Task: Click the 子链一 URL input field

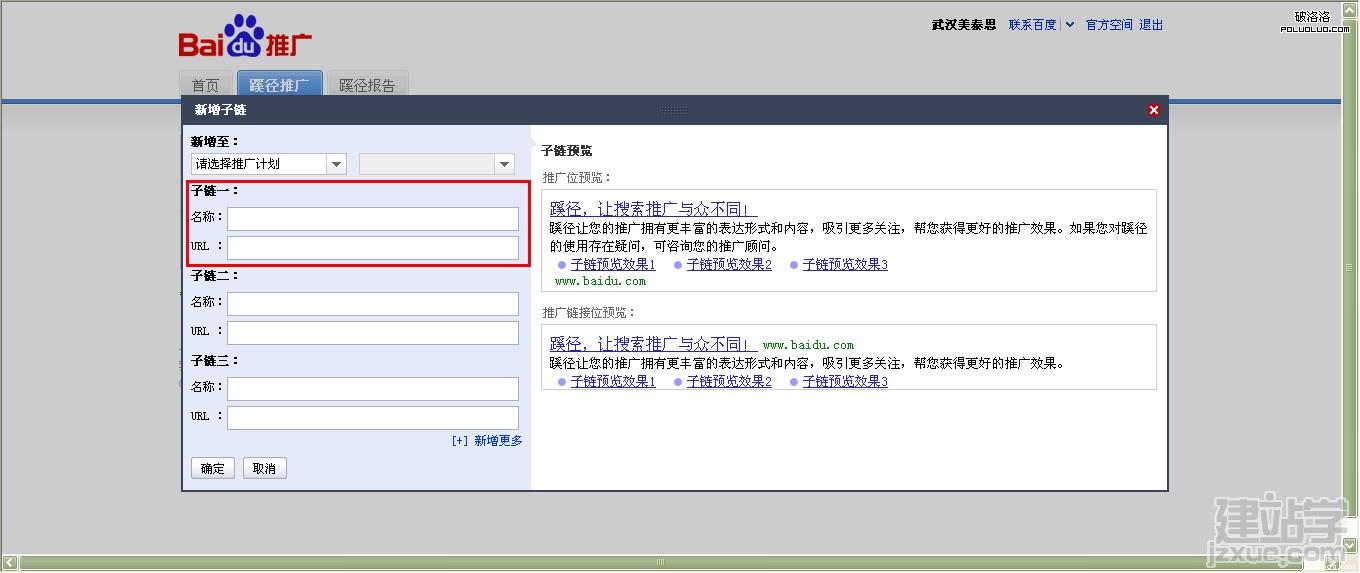Action: 373,248
